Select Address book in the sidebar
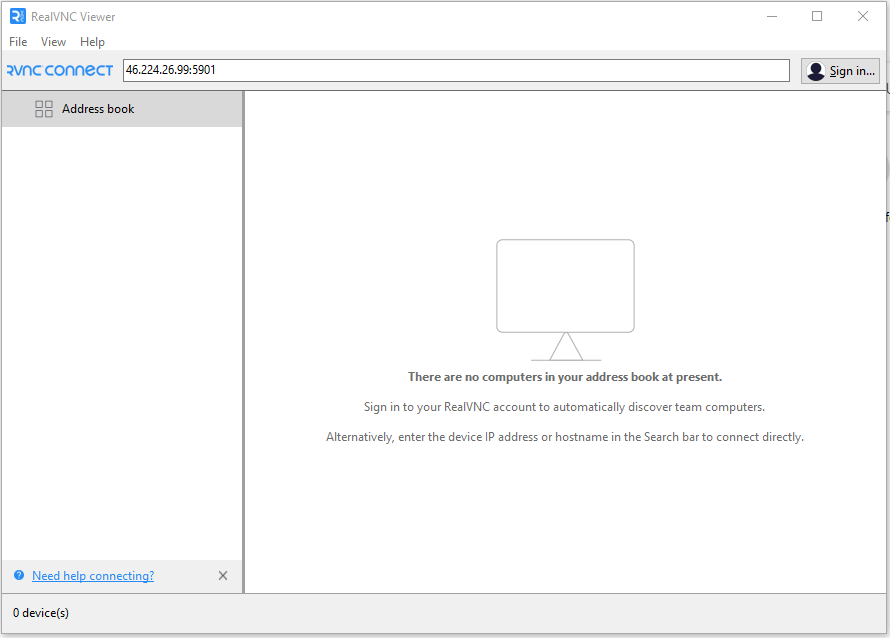Image resolution: width=890 pixels, height=638 pixels. [122, 109]
